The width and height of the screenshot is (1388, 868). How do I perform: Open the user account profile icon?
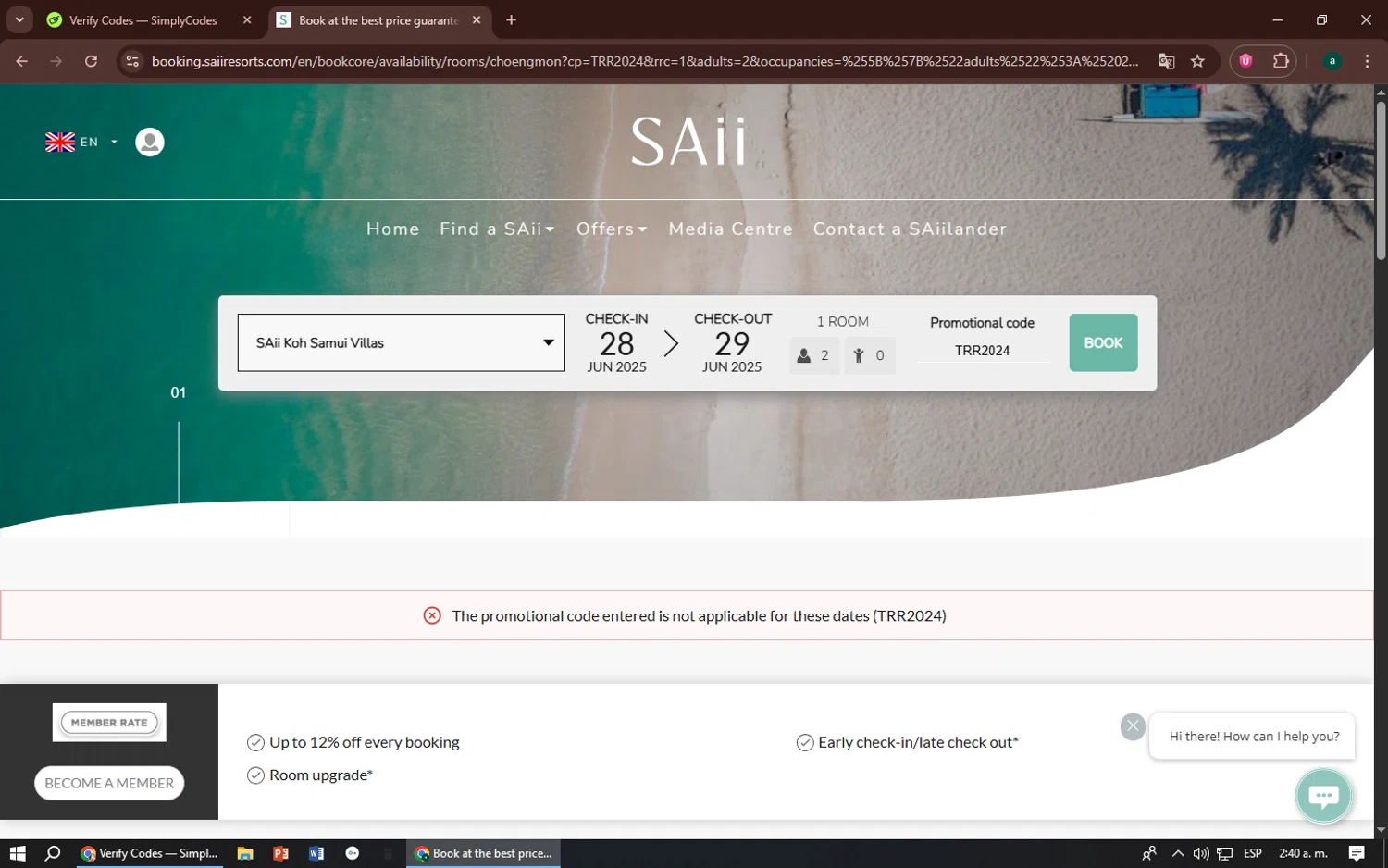150,142
